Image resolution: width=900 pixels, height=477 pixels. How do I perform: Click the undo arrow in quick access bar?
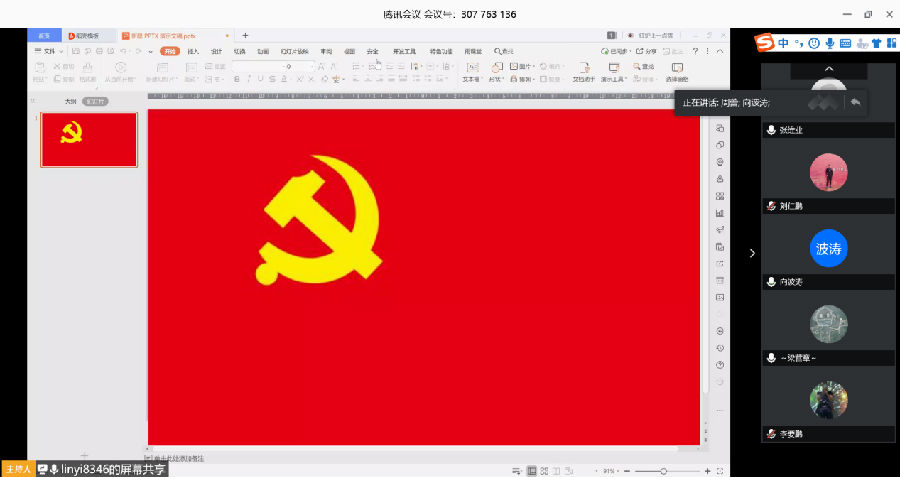(123, 52)
